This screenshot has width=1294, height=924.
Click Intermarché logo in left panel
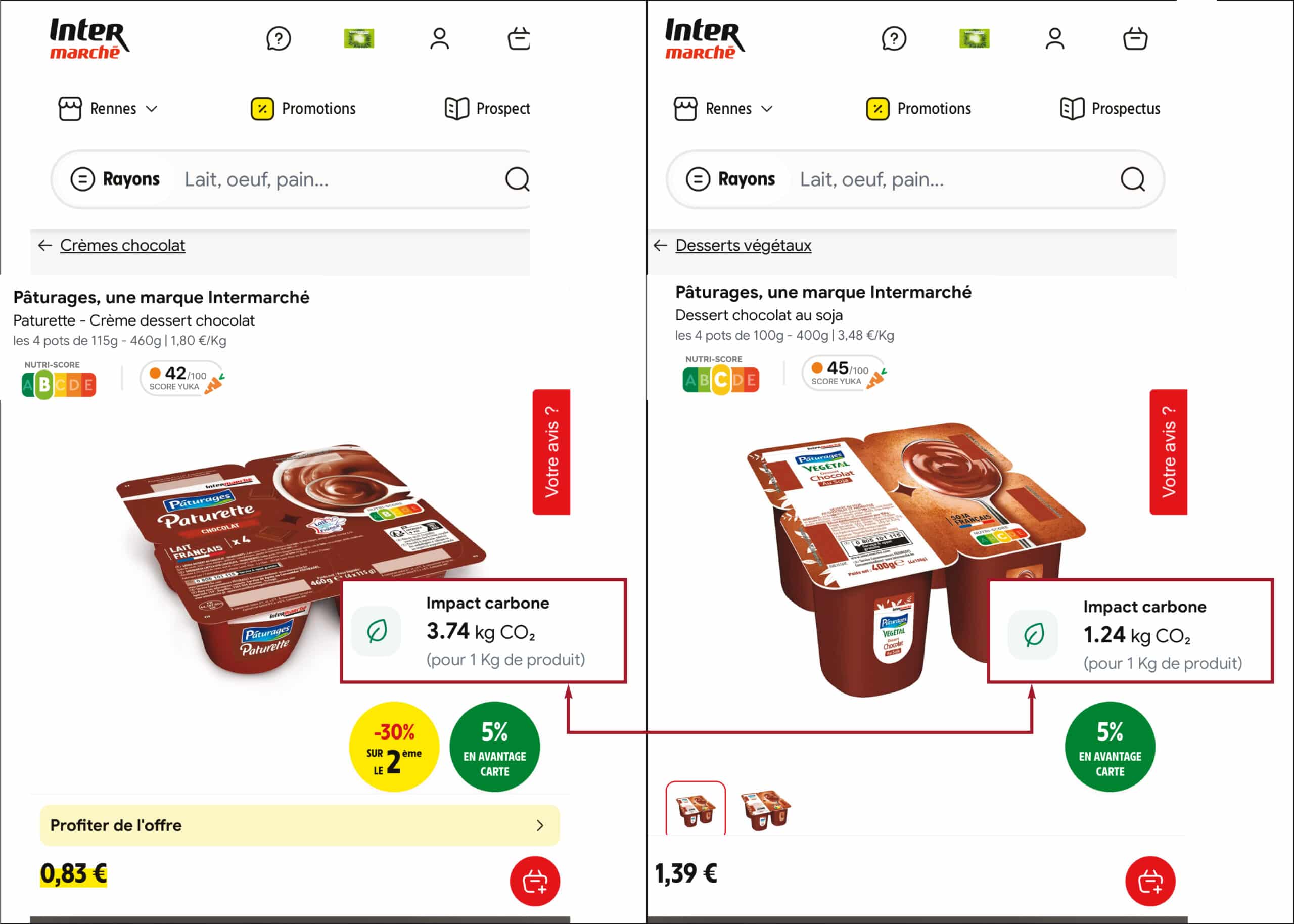[x=89, y=38]
